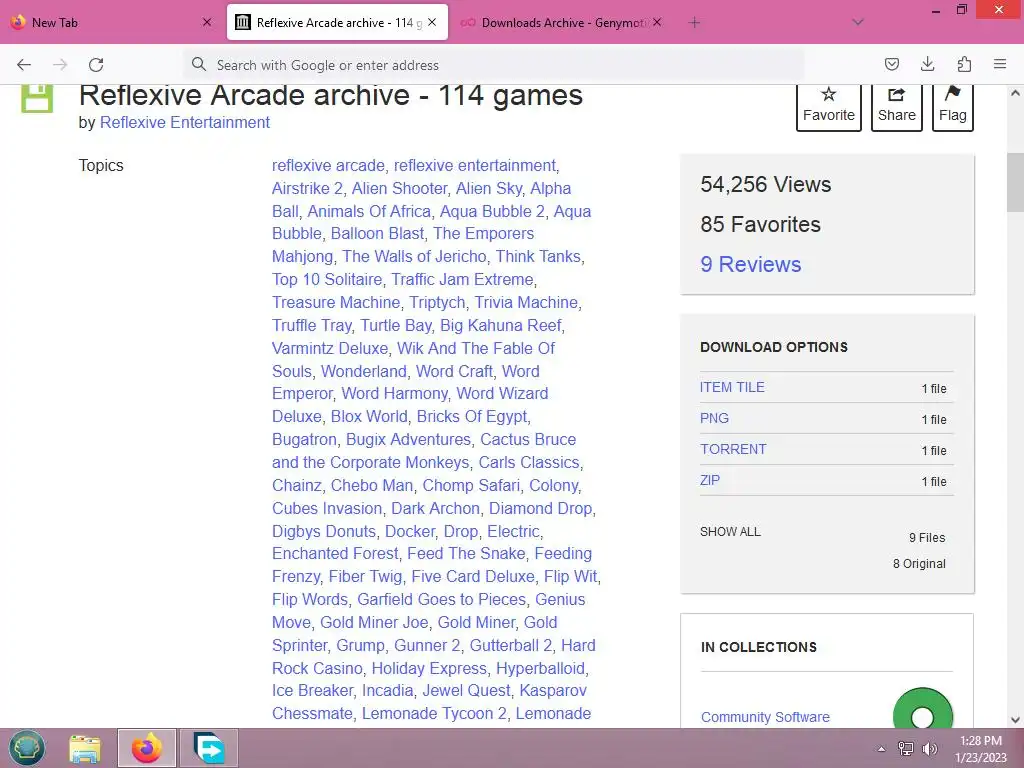
Task: Open the Community Software collection link
Action: coord(765,717)
